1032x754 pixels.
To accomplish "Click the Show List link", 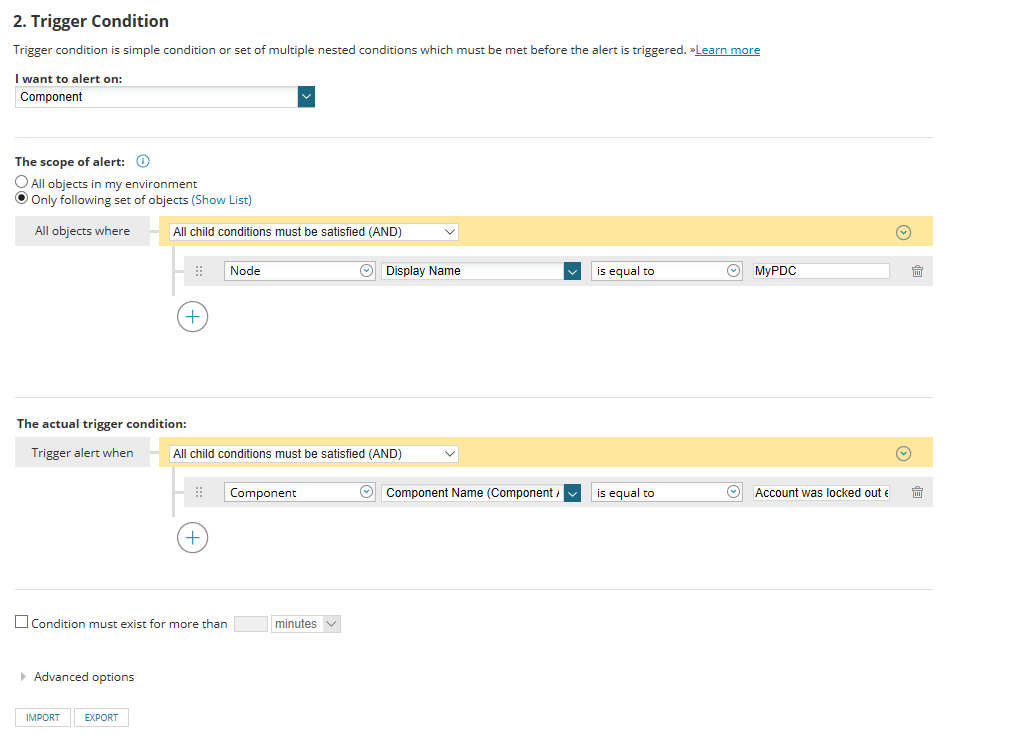I will (222, 200).
